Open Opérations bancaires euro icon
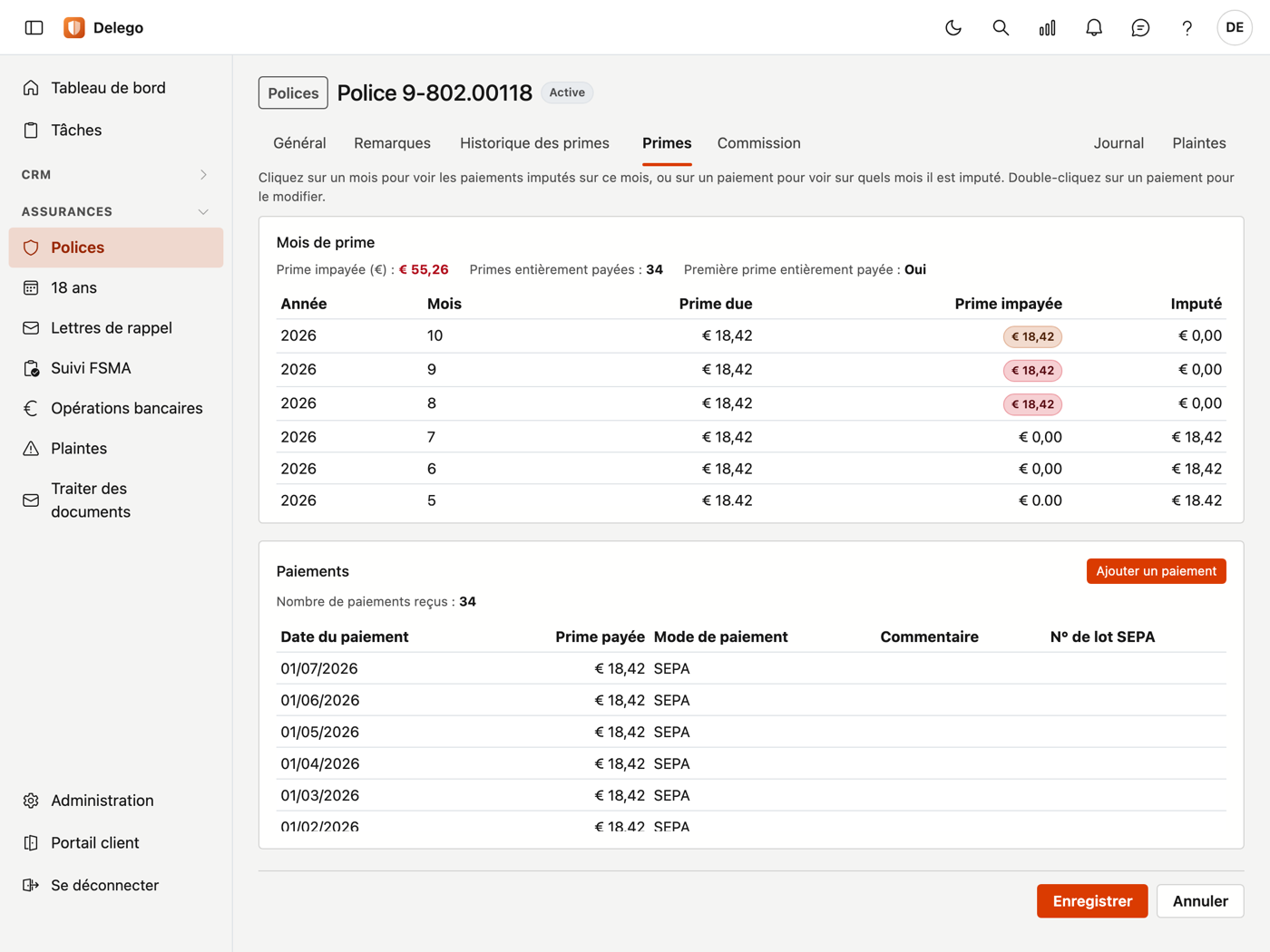 [31, 409]
